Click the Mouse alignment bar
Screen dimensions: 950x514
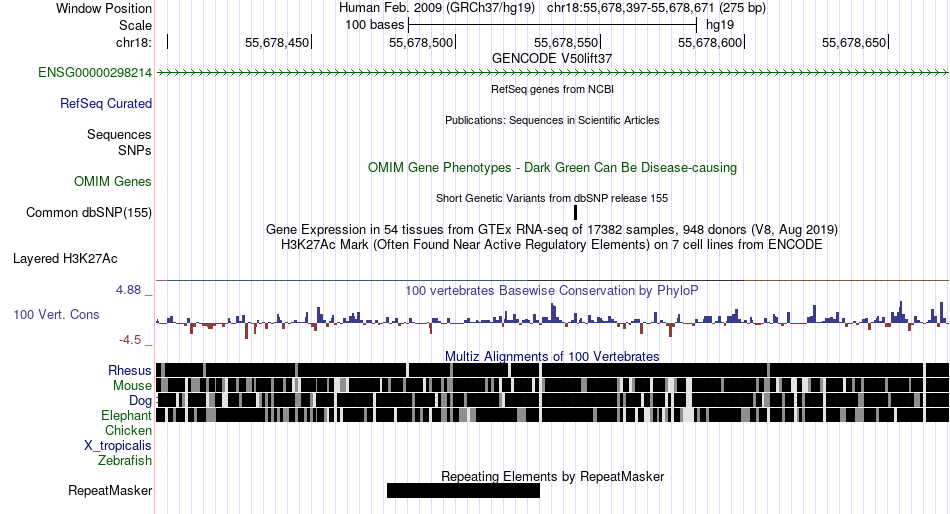(x=552, y=386)
